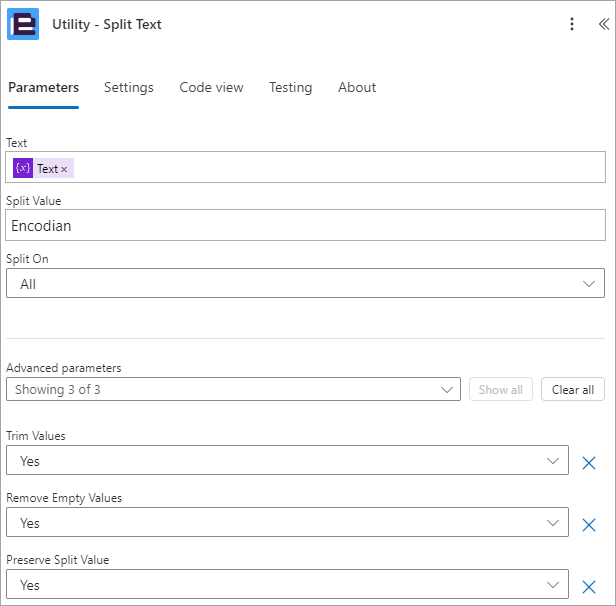
Task: Remove the Text dynamic content token
Action: [x=64, y=169]
